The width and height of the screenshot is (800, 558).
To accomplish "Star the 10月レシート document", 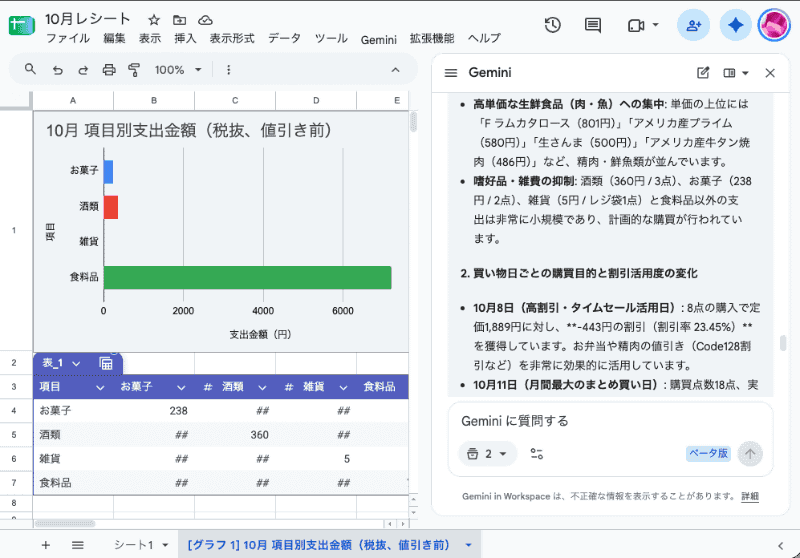I will (x=154, y=20).
